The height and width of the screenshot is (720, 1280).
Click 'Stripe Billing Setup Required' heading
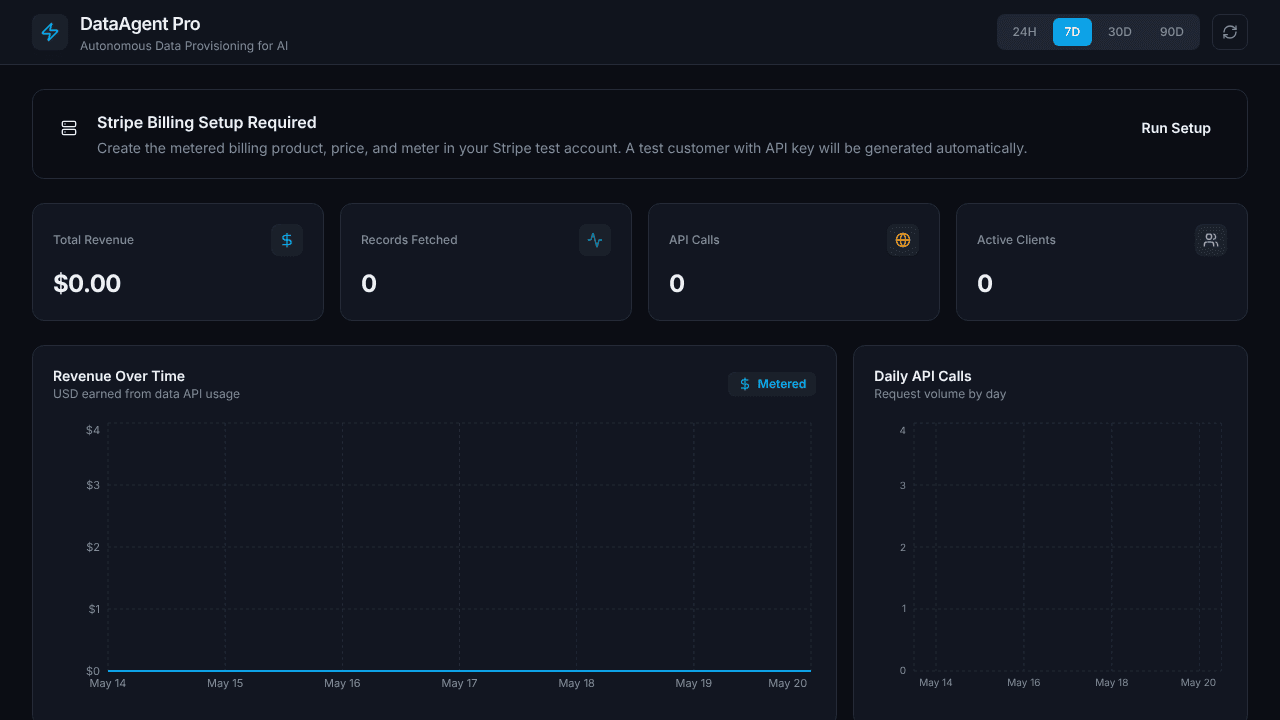coord(207,122)
